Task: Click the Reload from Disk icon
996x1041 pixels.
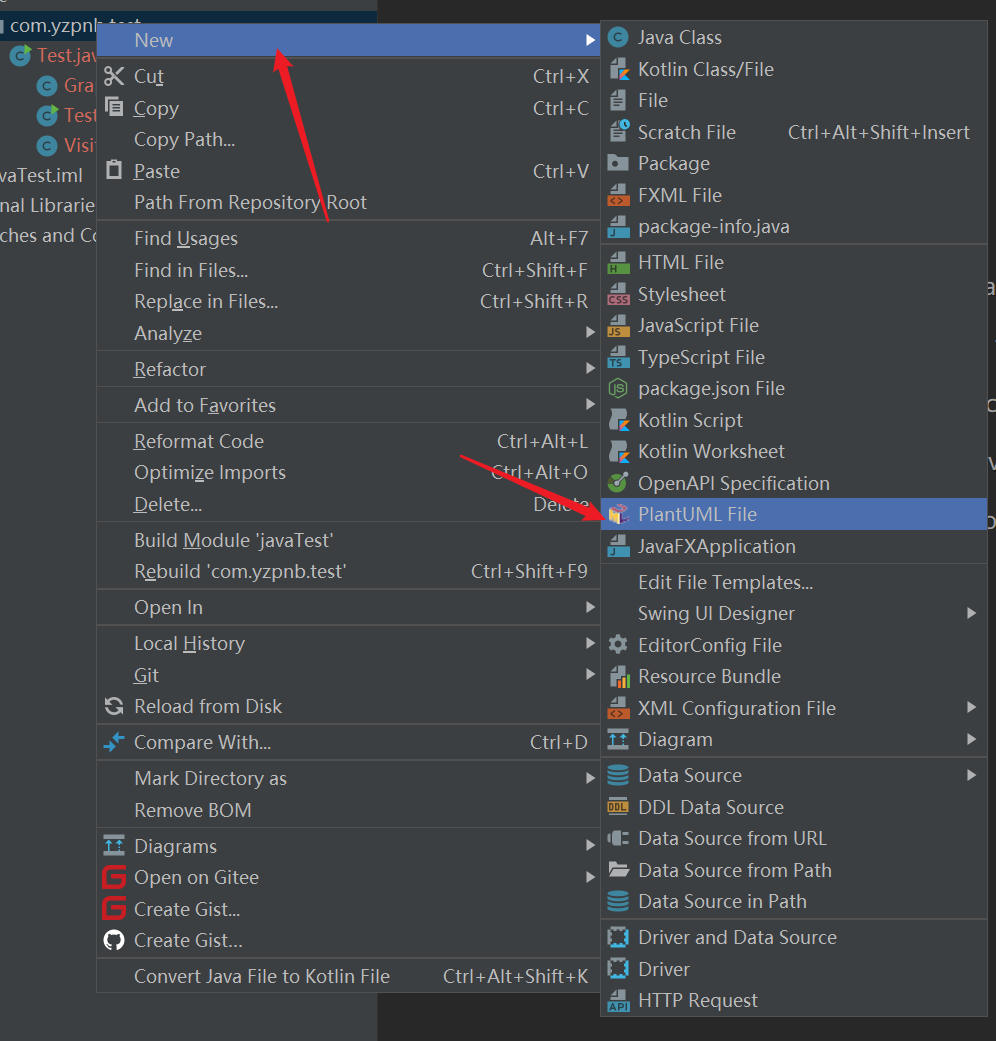Action: (114, 706)
